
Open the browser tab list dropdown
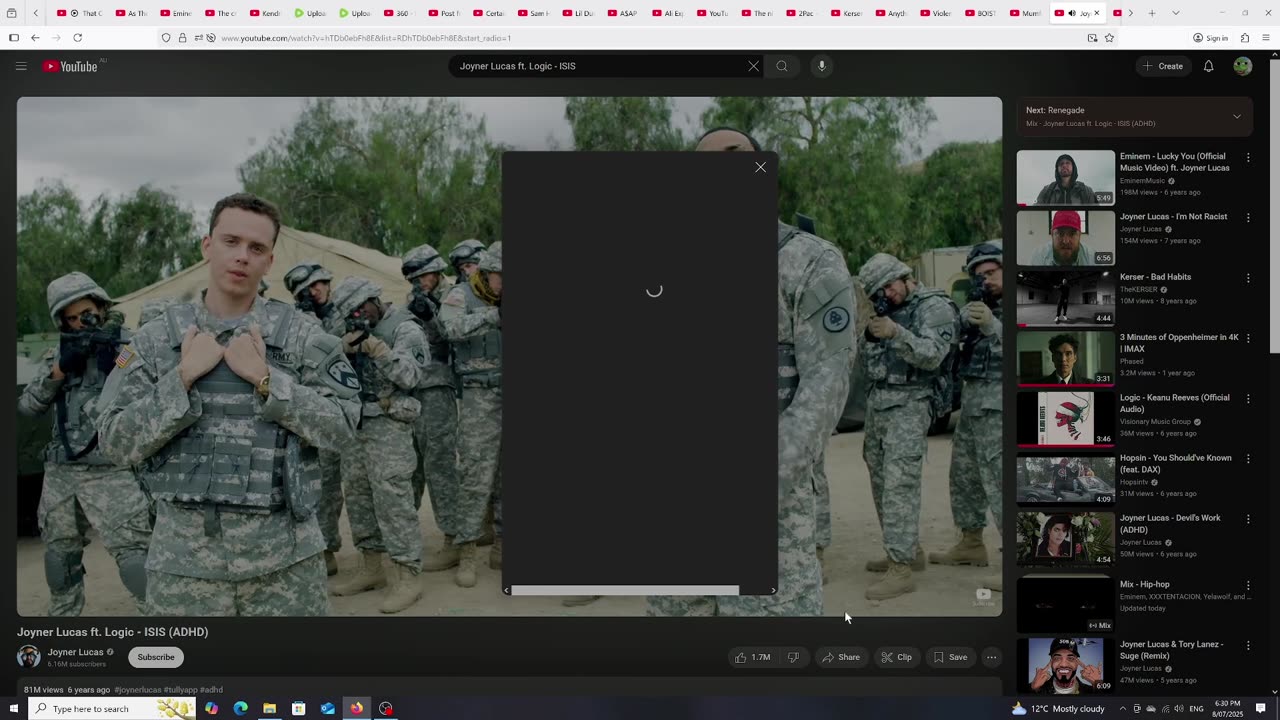click(1175, 13)
